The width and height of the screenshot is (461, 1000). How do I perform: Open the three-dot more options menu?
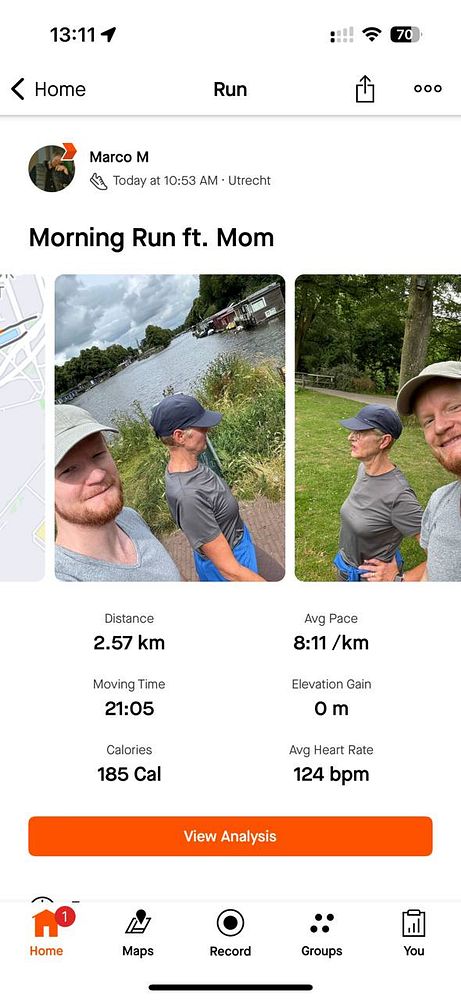(x=428, y=89)
